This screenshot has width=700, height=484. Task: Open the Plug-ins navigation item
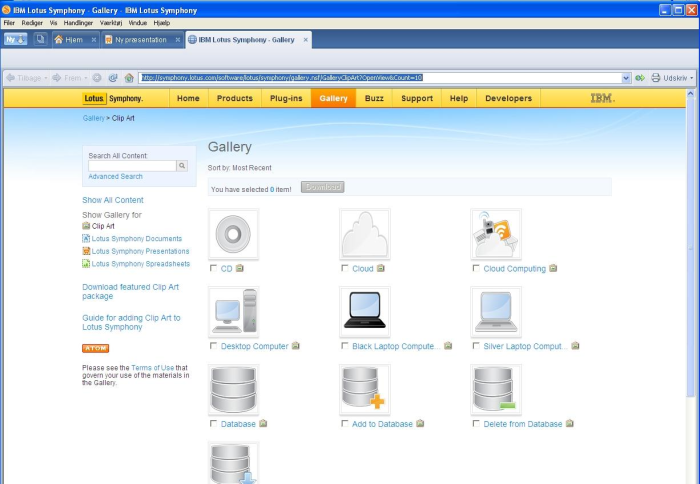click(x=286, y=98)
